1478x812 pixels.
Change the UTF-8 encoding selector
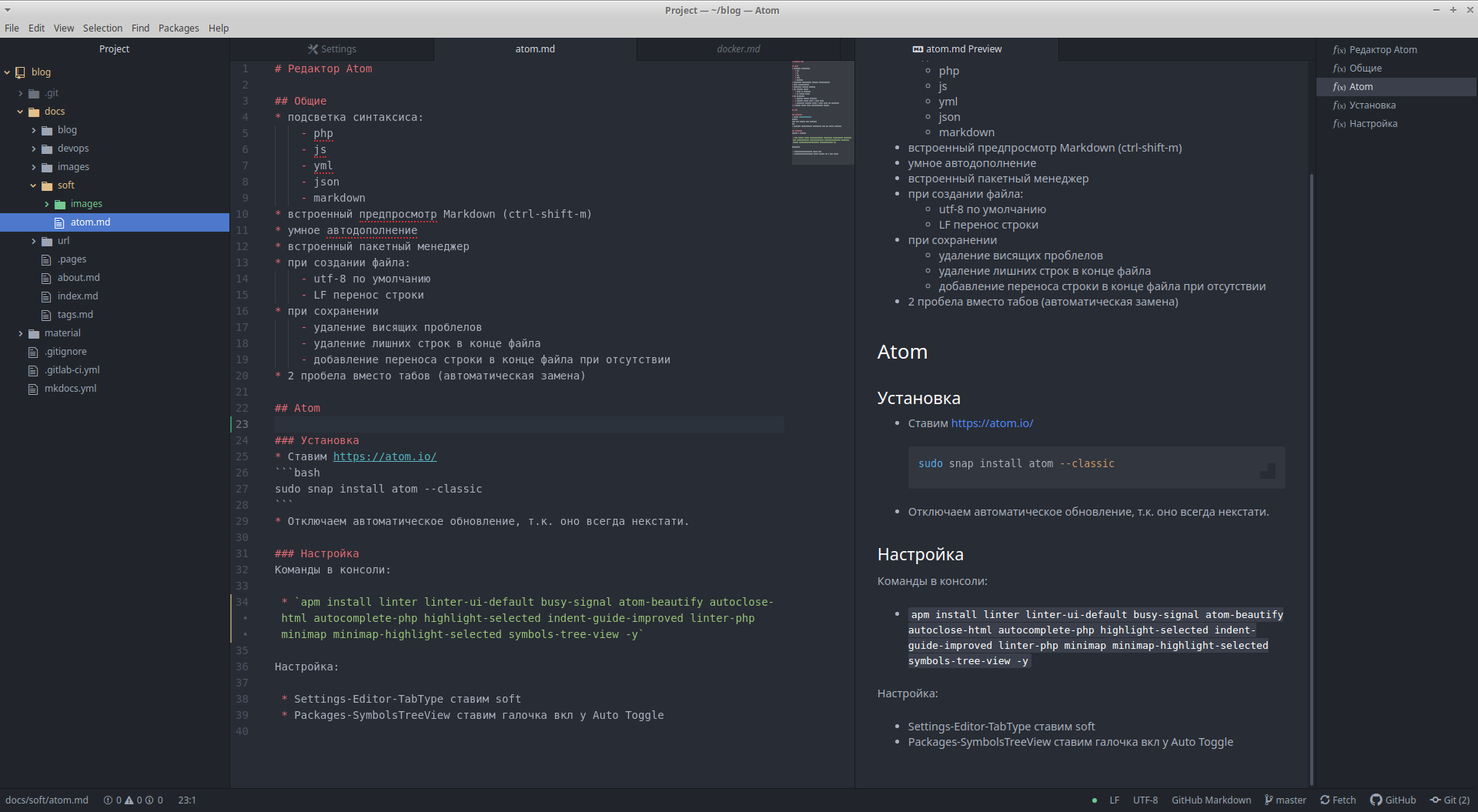click(x=1145, y=800)
